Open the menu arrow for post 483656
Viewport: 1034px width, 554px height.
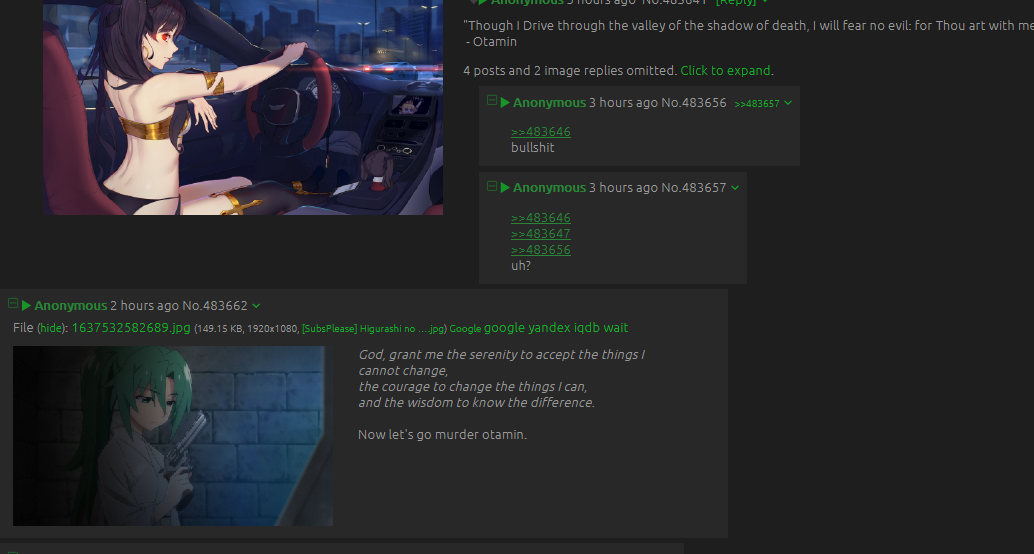[787, 103]
